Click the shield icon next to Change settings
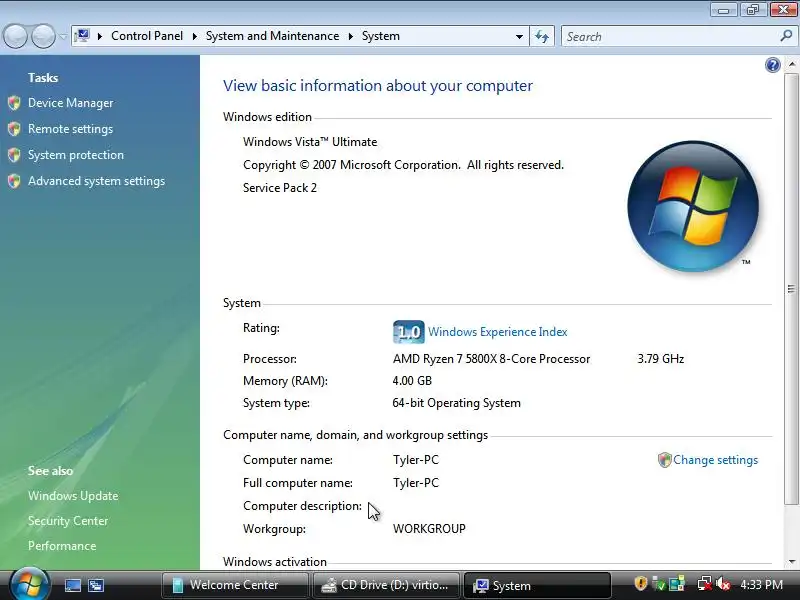This screenshot has height=600, width=800. pyautogui.click(x=664, y=460)
